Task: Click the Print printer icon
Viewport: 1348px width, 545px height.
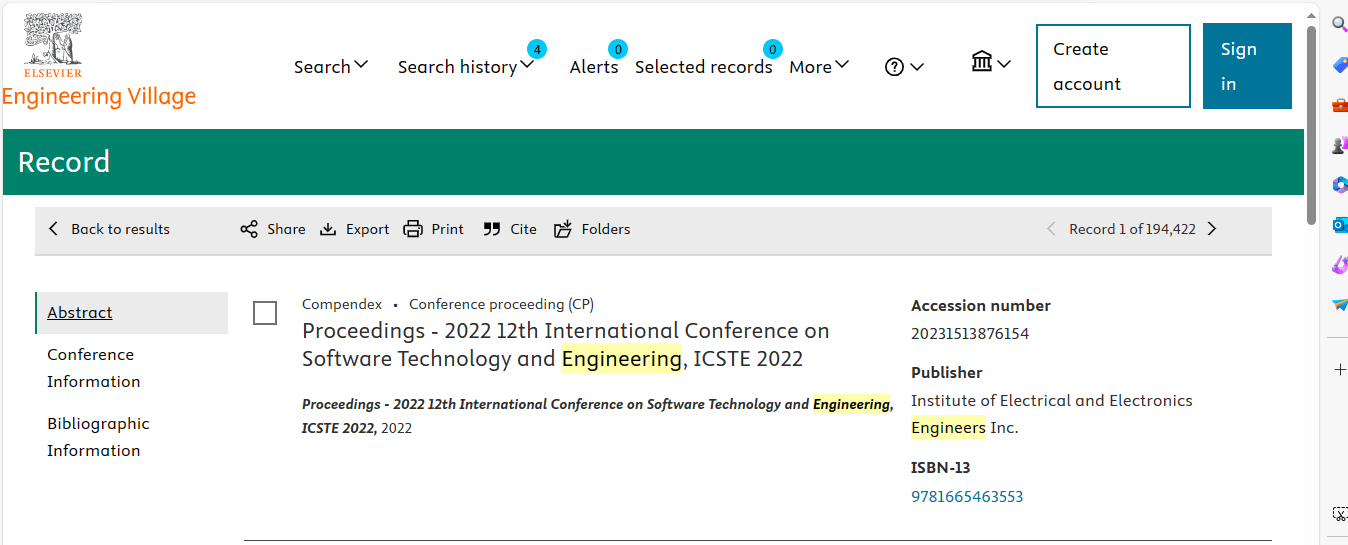Action: (x=413, y=229)
